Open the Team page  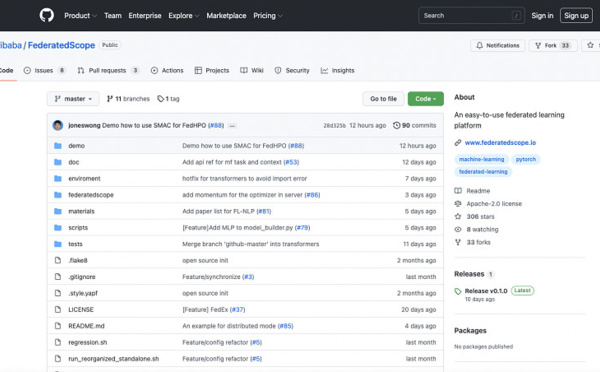(113, 16)
